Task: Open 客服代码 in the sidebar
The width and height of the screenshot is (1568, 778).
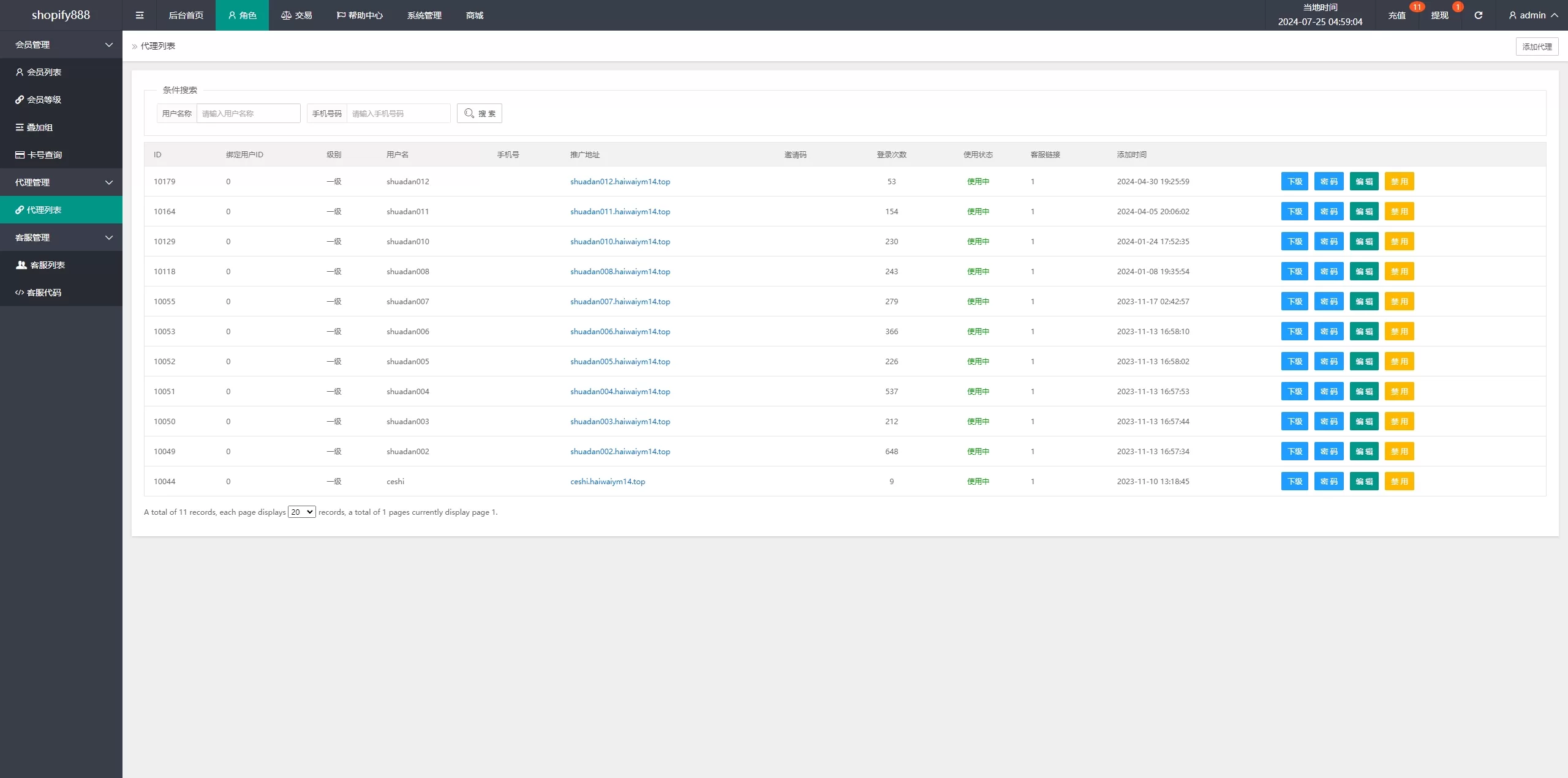Action: [44, 293]
